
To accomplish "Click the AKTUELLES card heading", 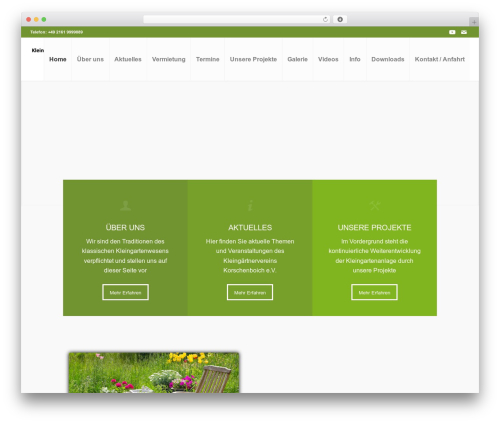I will tap(250, 228).
